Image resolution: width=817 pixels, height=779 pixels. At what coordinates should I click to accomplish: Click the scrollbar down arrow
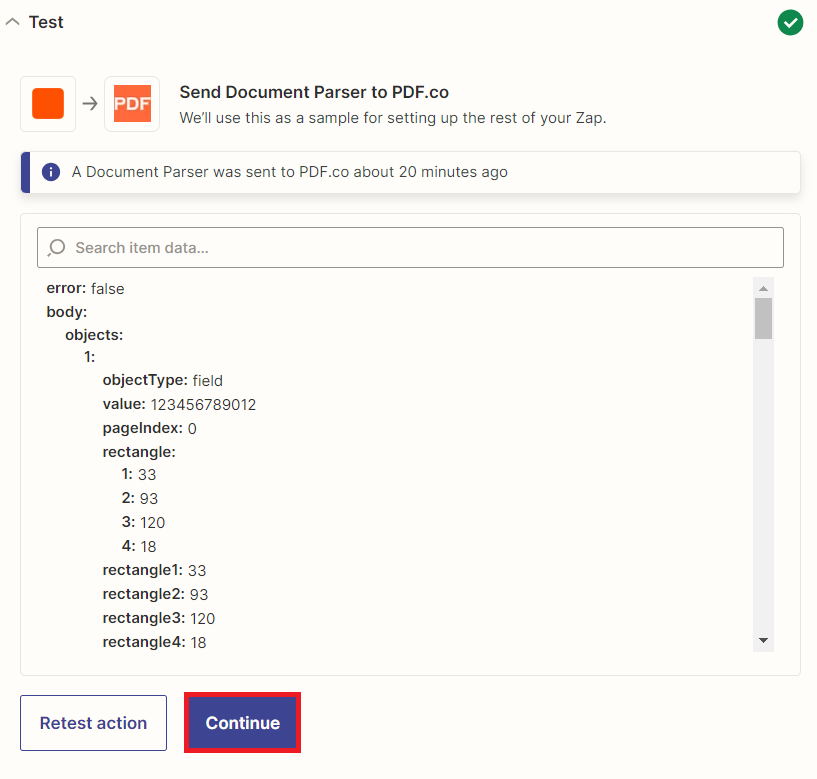(x=763, y=640)
